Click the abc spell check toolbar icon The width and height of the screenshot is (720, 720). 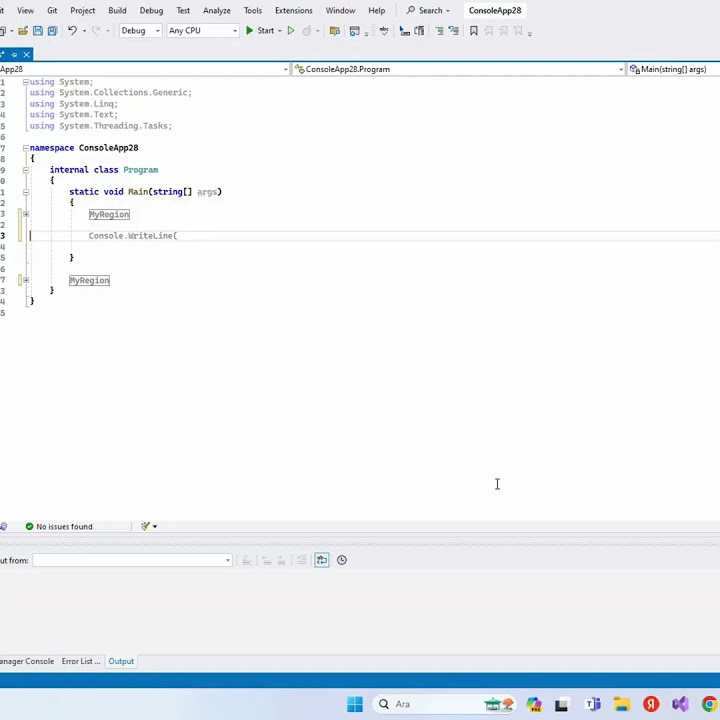coord(384,31)
